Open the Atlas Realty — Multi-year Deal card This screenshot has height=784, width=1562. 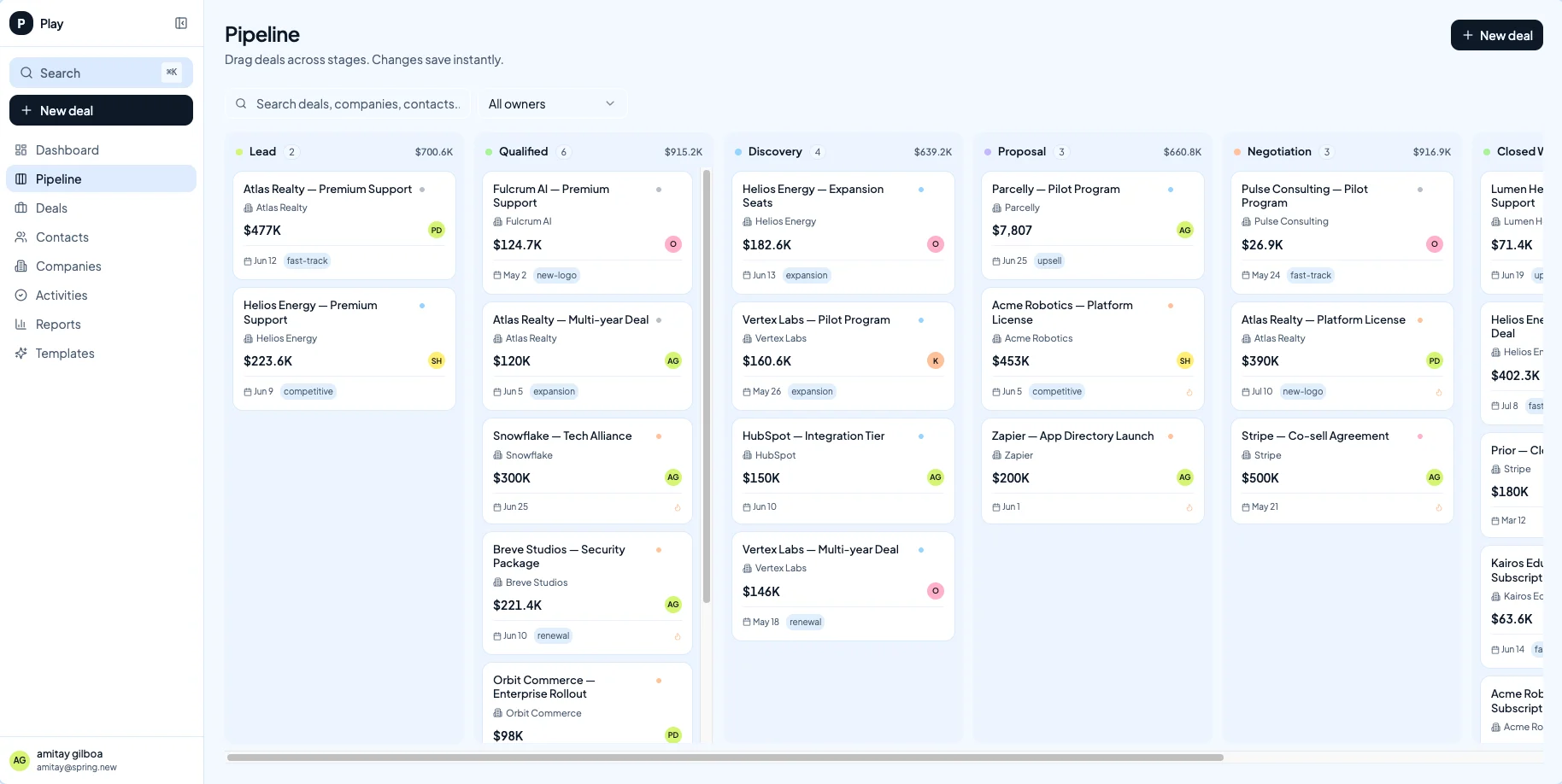(587, 356)
